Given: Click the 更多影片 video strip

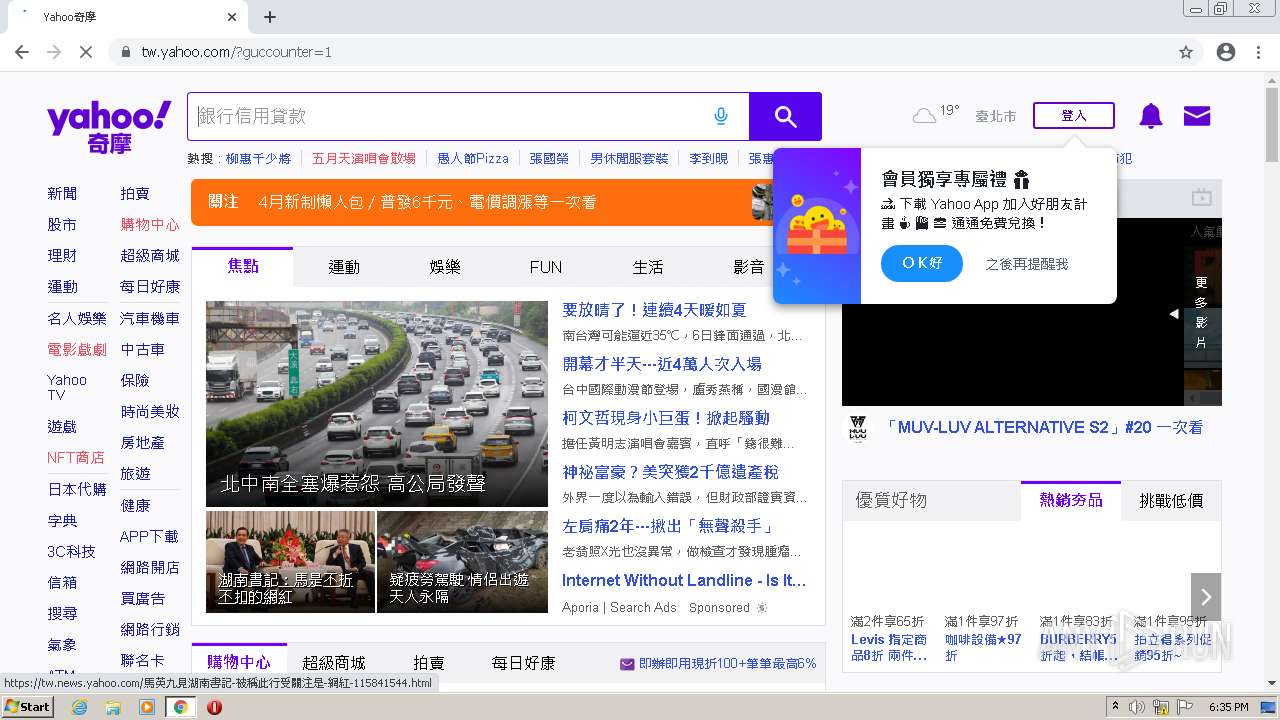Looking at the screenshot, I should pos(1202,311).
